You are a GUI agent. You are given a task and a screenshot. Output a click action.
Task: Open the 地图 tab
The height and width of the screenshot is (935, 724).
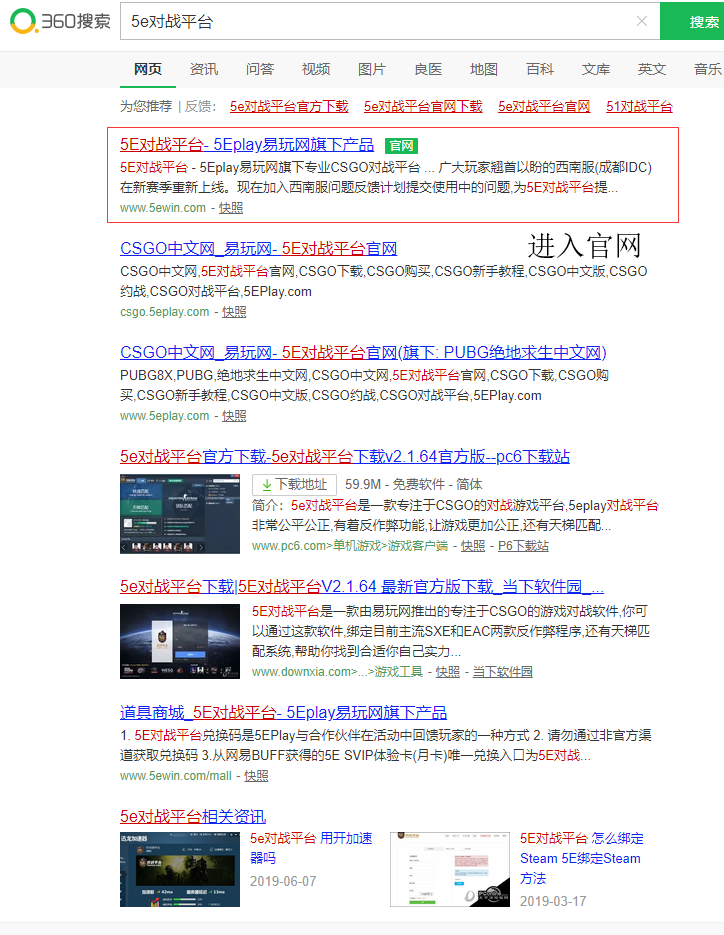pos(484,69)
